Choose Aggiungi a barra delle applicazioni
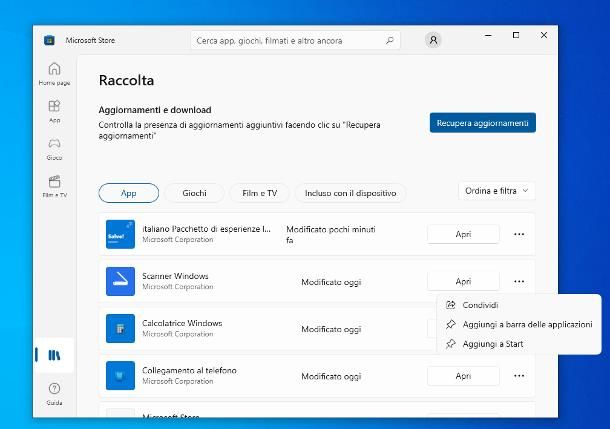The height and width of the screenshot is (429, 610). tap(519, 324)
